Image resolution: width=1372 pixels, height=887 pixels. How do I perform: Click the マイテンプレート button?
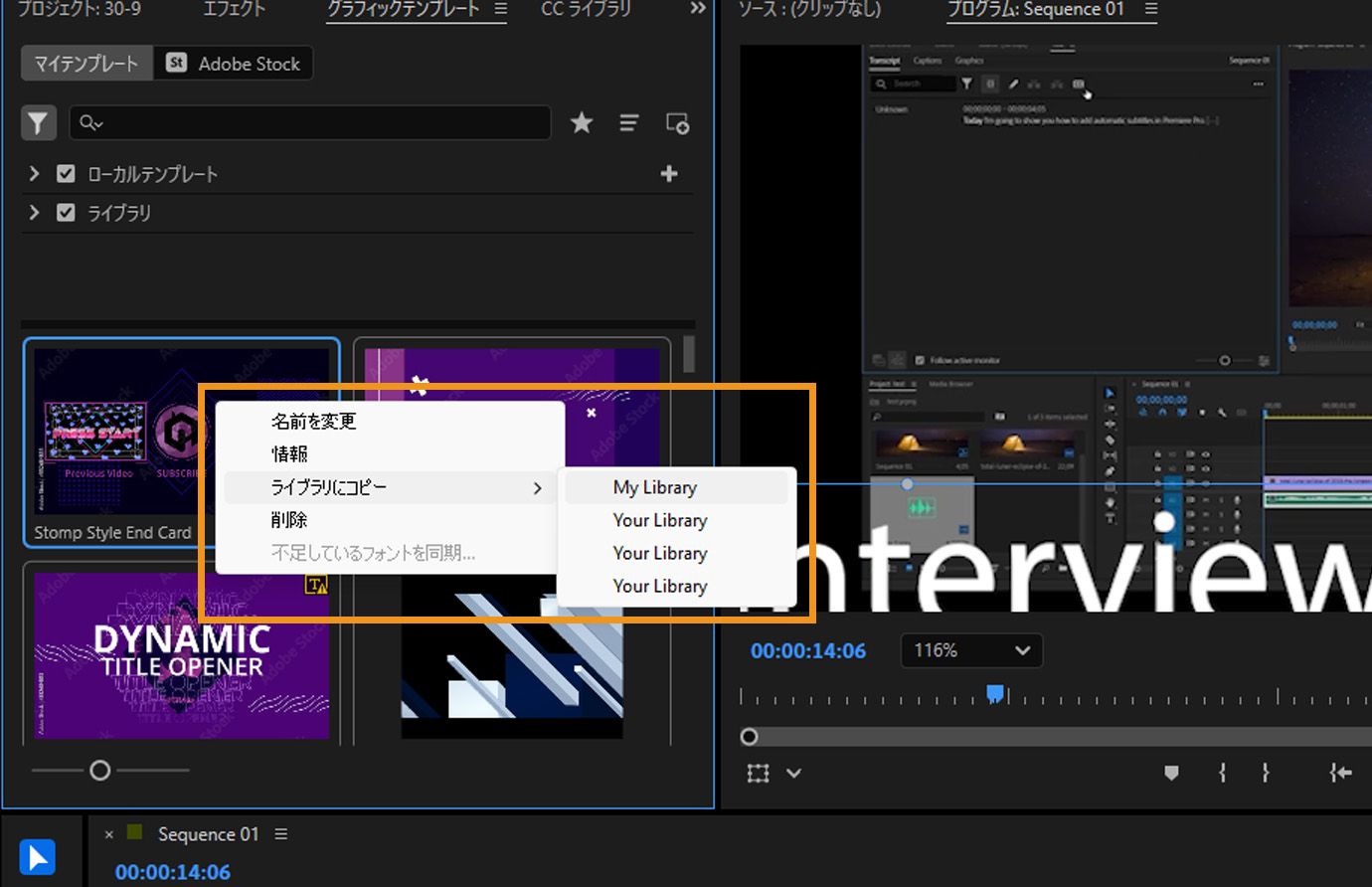[86, 64]
